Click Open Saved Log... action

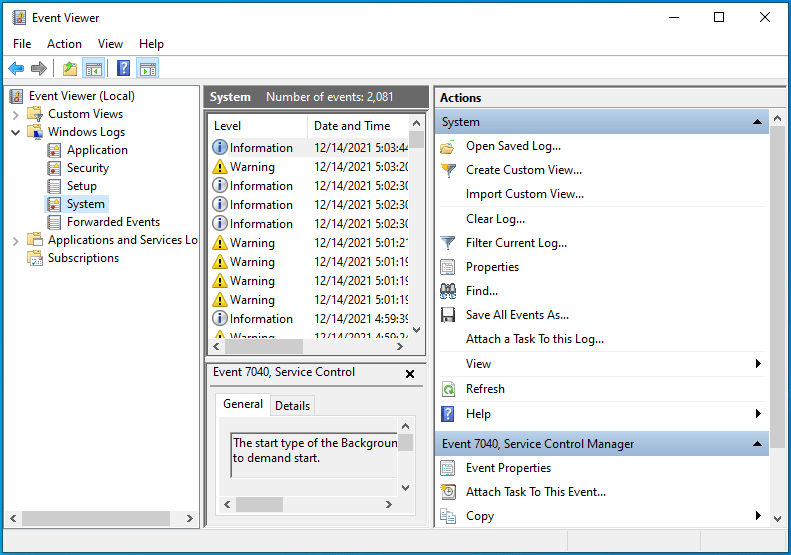tap(514, 146)
